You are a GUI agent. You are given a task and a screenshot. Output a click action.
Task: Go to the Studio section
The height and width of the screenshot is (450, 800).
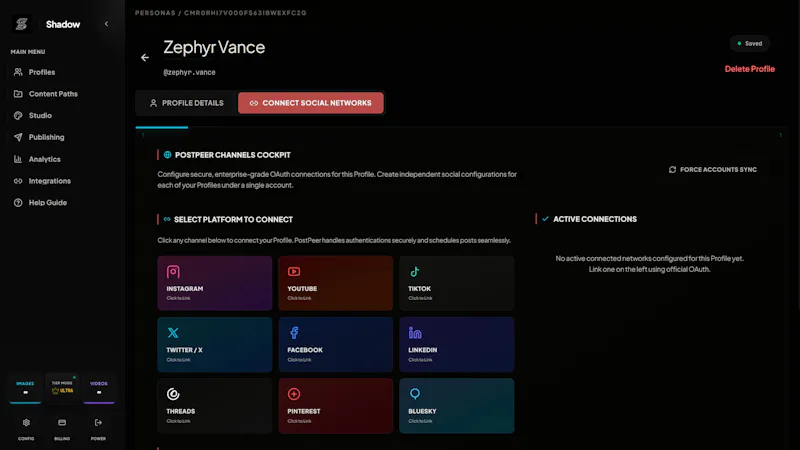[33, 115]
